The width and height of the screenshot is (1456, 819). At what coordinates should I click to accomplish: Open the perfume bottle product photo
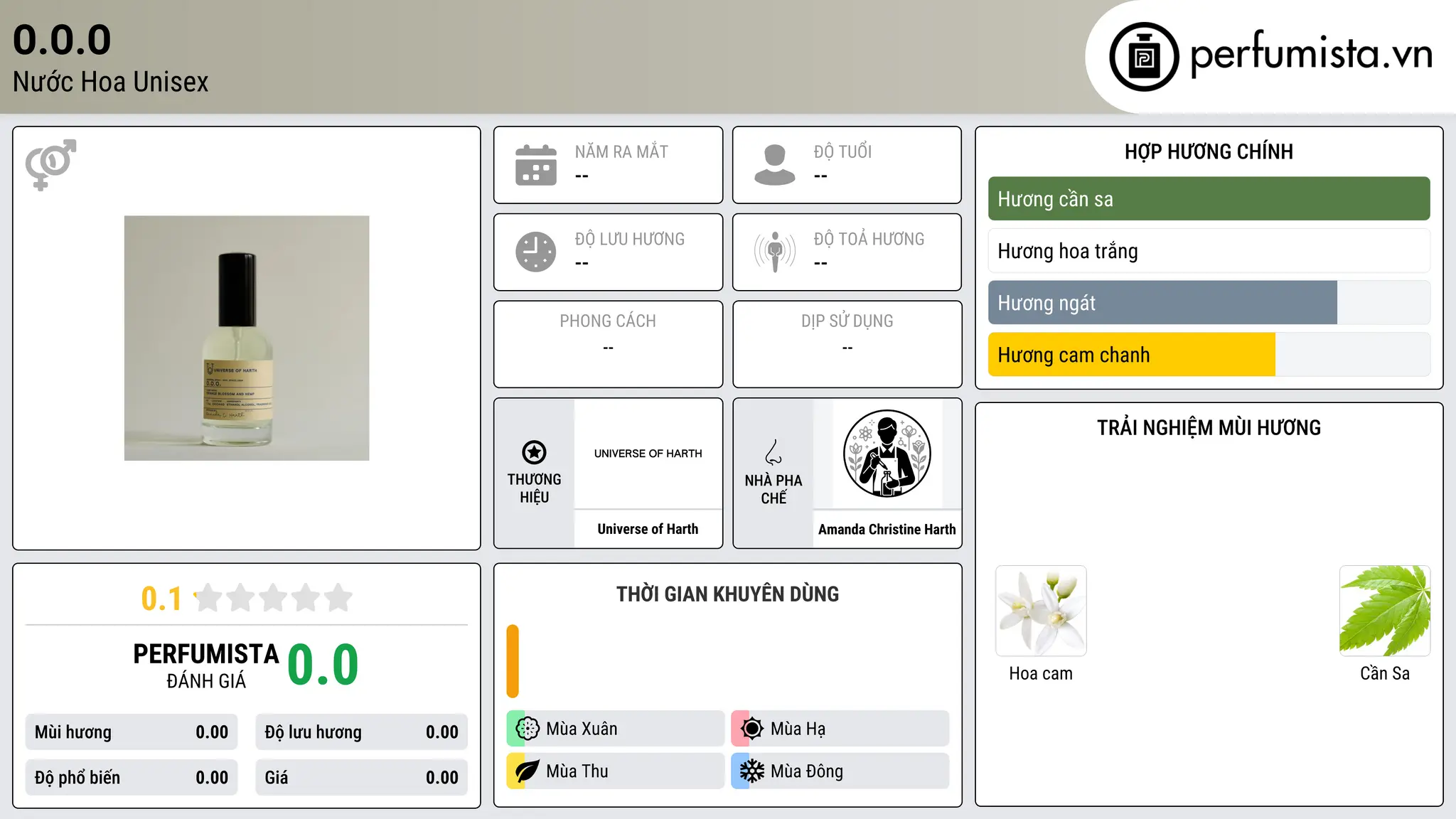pos(247,338)
